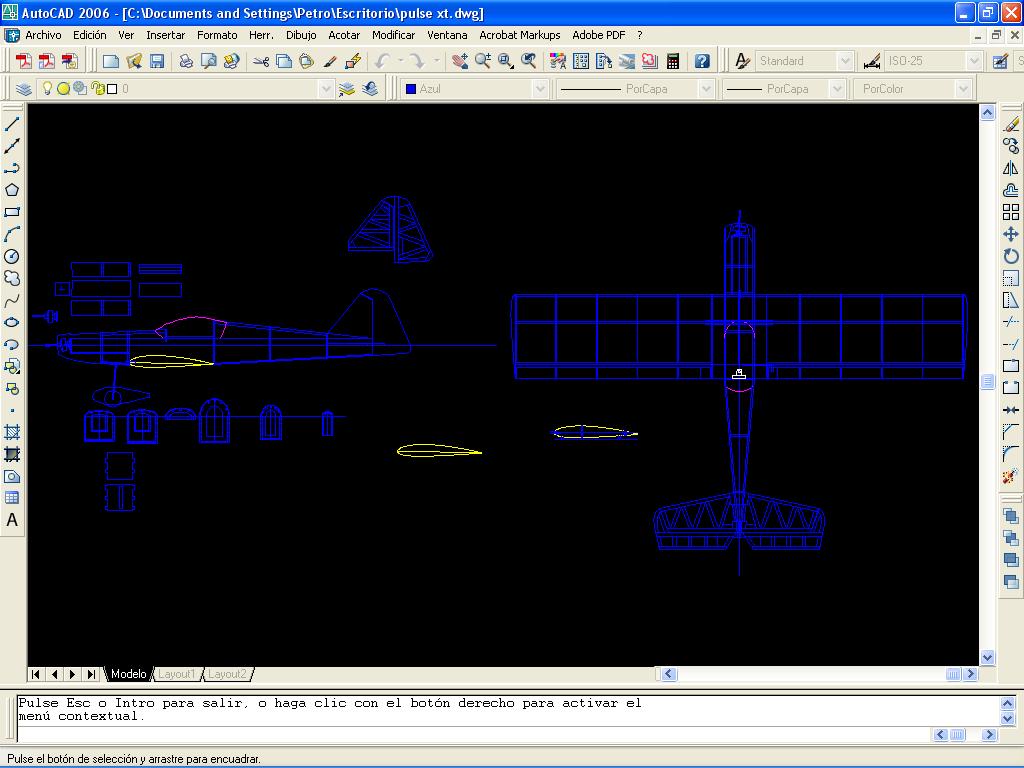Open the Standard text style dropdown
The height and width of the screenshot is (768, 1024).
(x=845, y=61)
